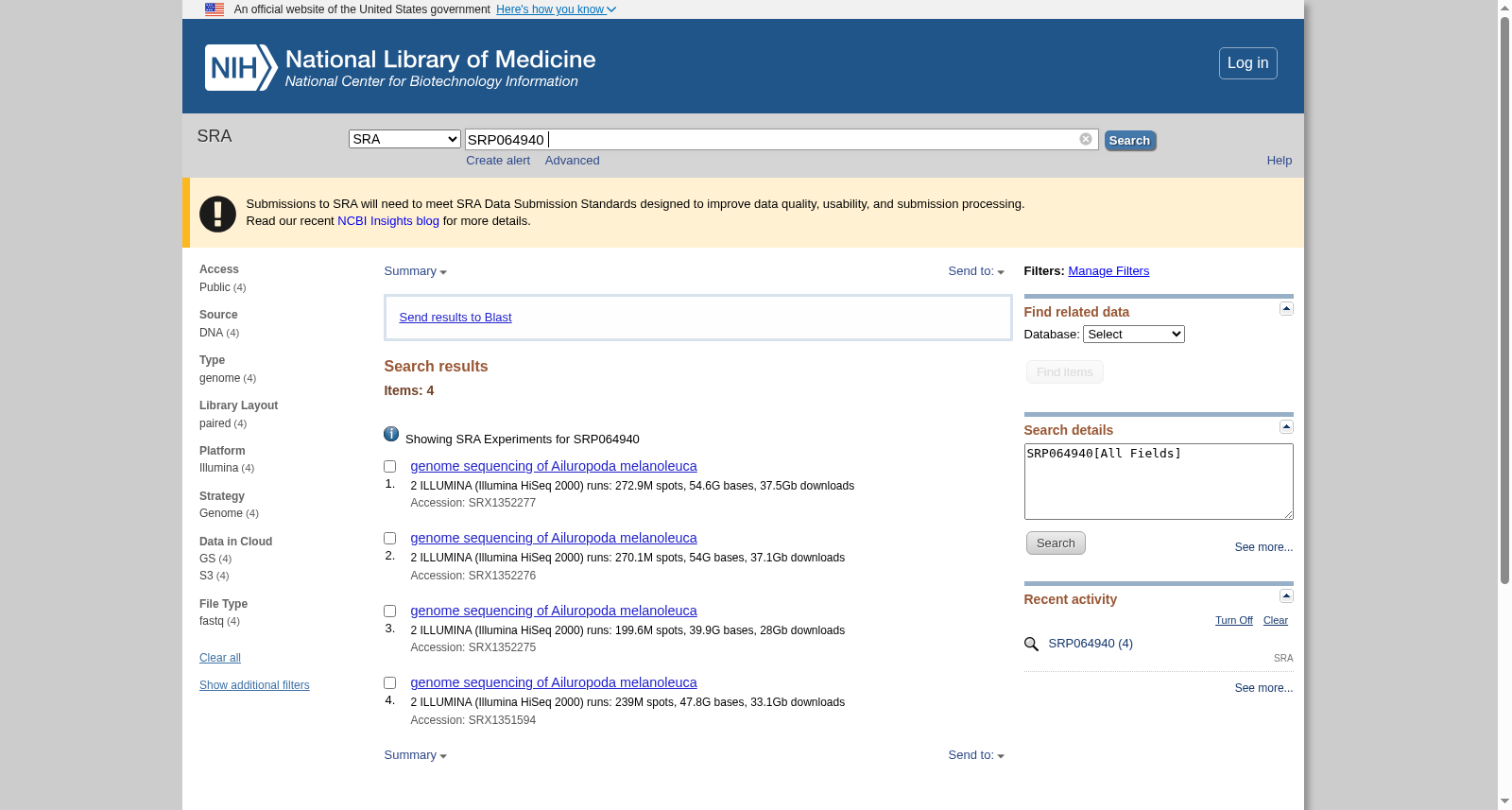The image size is (1512, 810).
Task: Open the Help link
Action: pyautogui.click(x=1280, y=161)
